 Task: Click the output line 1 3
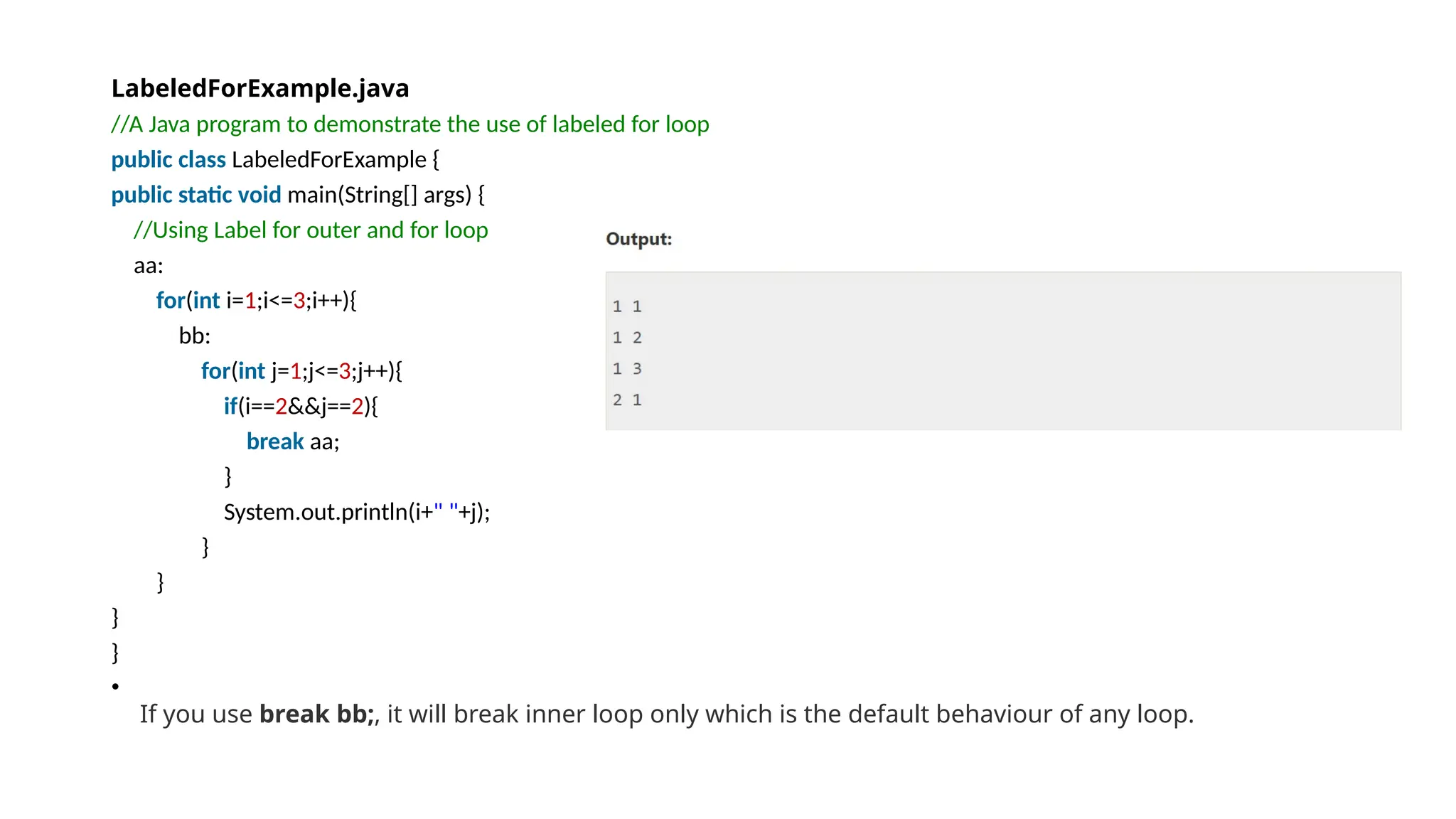[x=627, y=369]
